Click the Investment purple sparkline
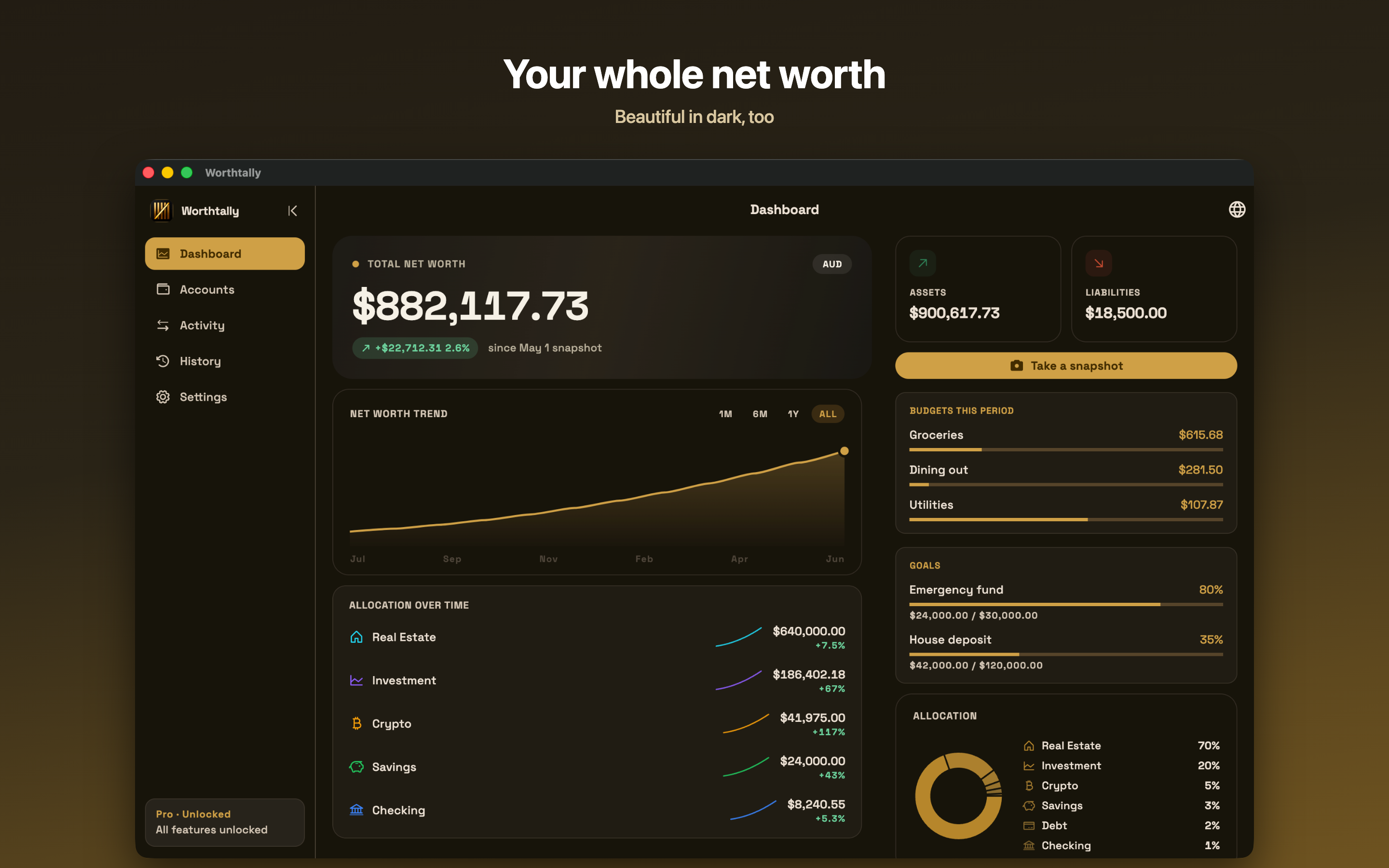The width and height of the screenshot is (1389, 868). click(739, 680)
